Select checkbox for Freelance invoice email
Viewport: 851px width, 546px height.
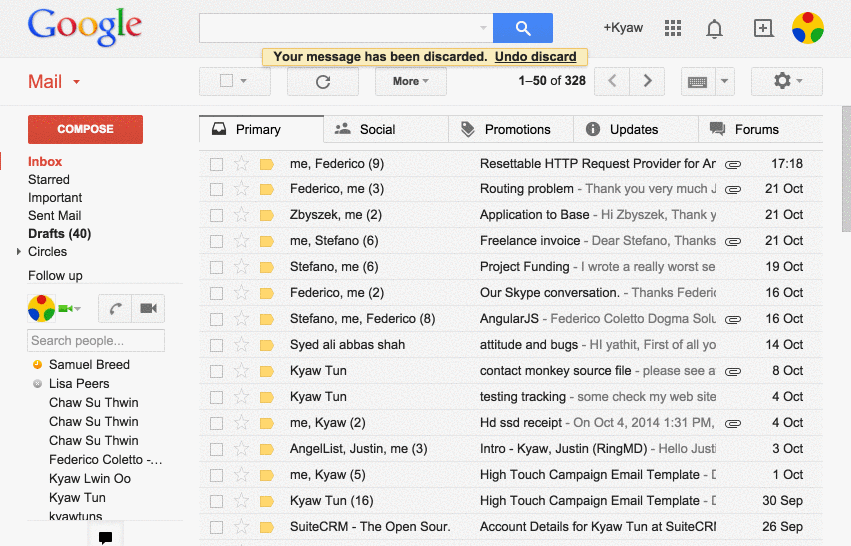pos(217,241)
